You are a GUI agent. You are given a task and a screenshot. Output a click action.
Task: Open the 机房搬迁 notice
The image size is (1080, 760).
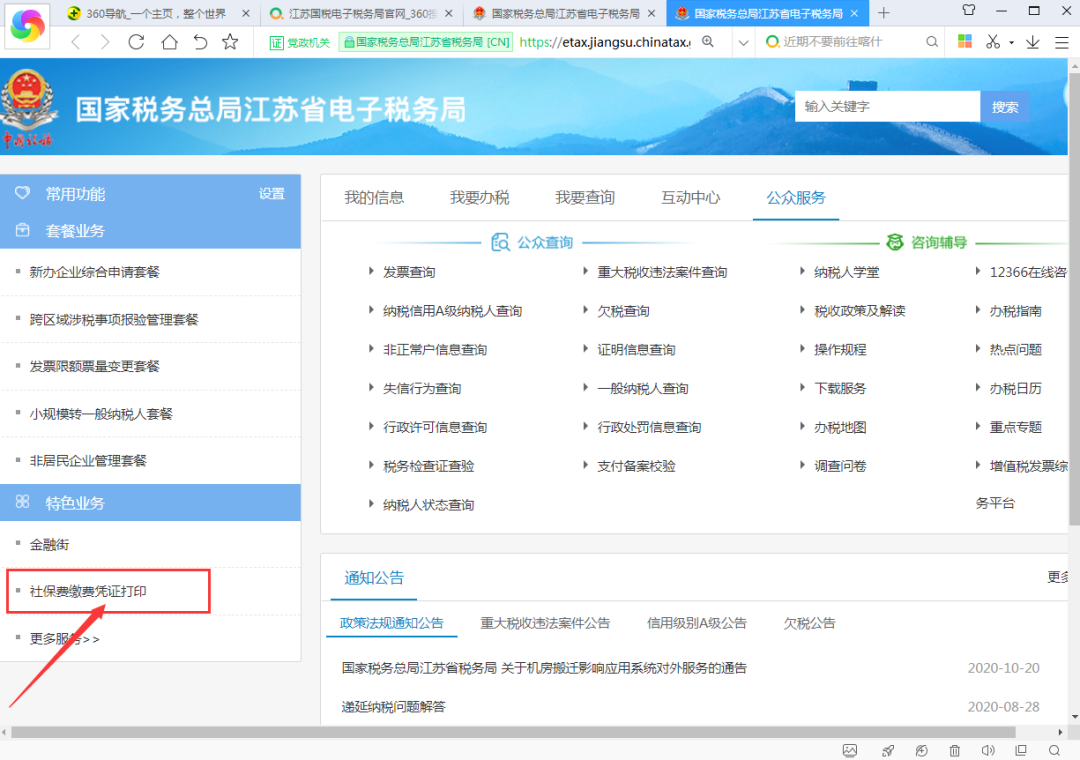pyautogui.click(x=544, y=668)
